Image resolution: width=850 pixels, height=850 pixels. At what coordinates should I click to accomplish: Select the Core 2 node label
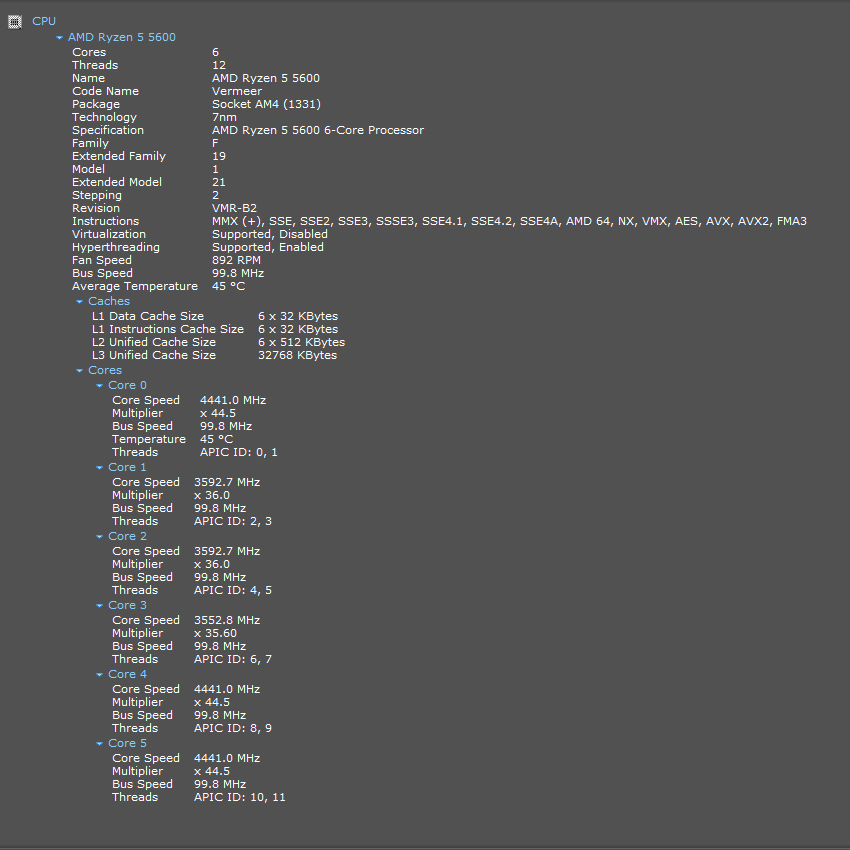point(127,536)
